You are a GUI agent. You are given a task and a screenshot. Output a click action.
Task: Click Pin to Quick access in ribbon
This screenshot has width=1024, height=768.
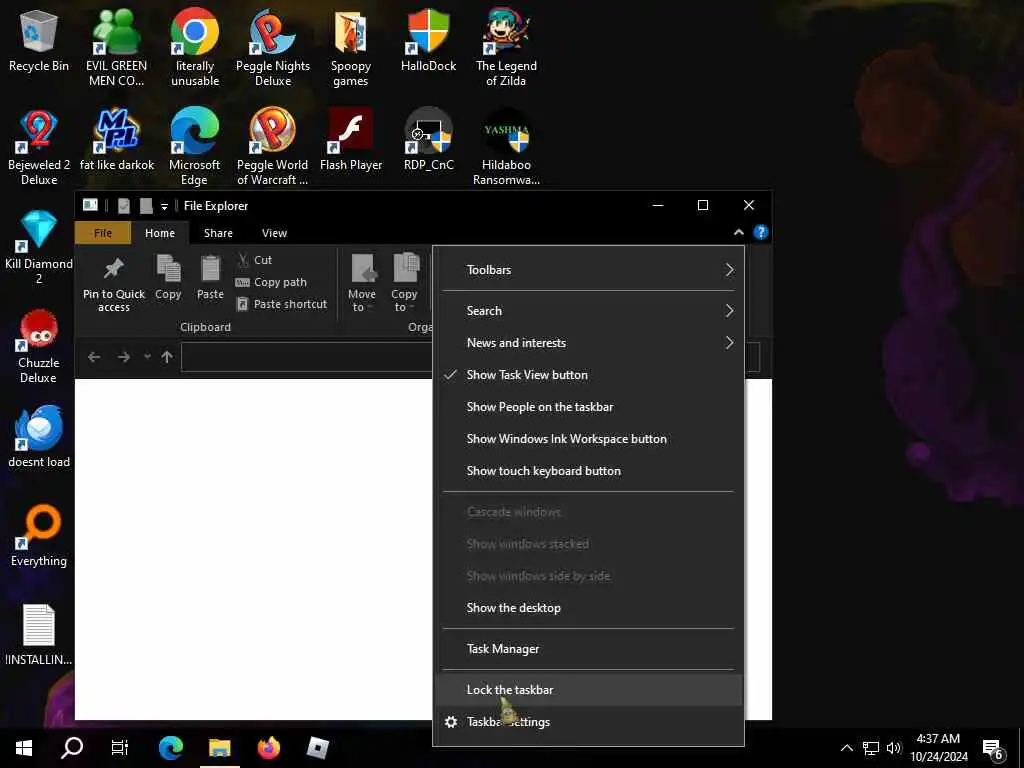114,283
